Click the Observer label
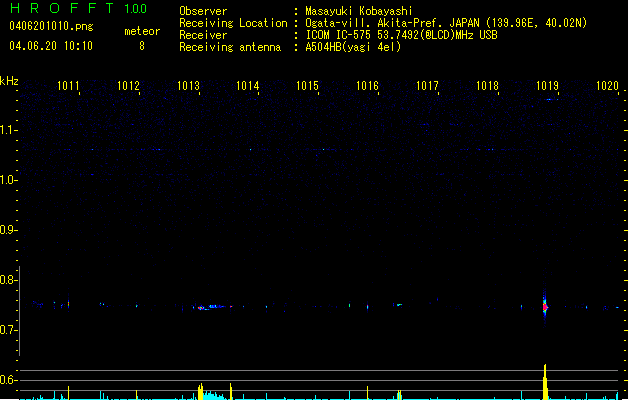 203,11
